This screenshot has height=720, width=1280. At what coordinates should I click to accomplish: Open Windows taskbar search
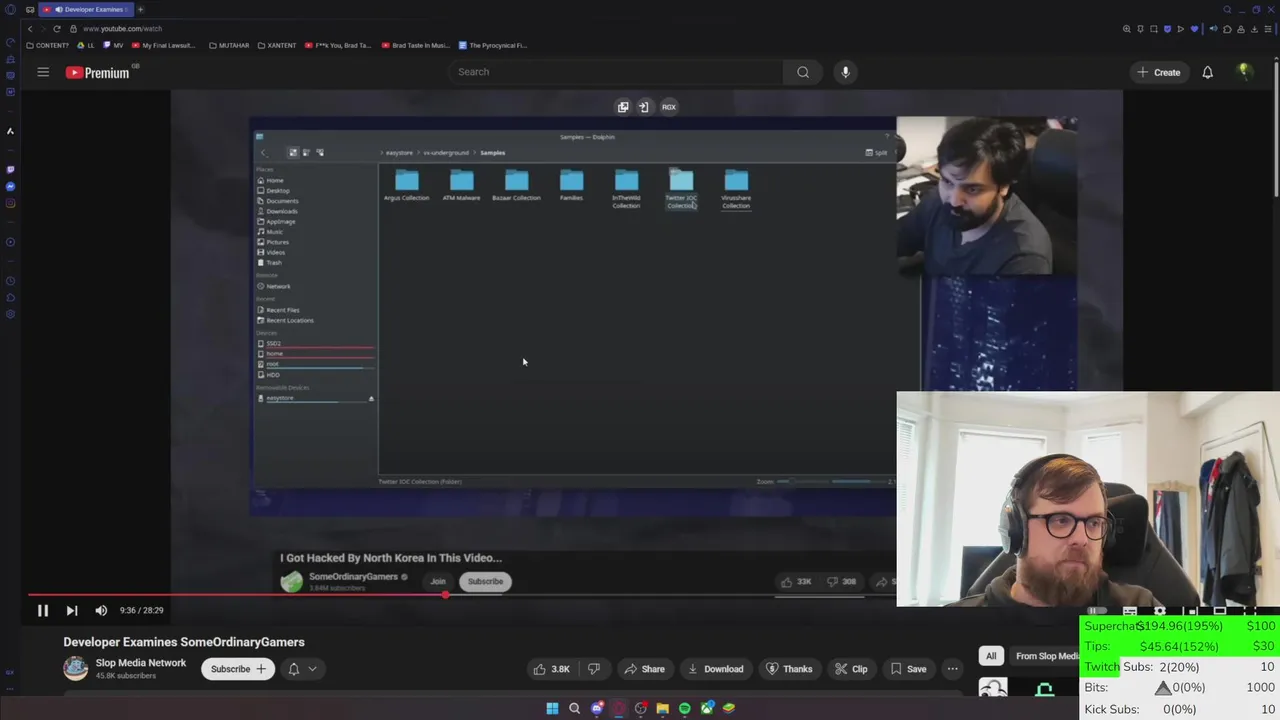[574, 708]
